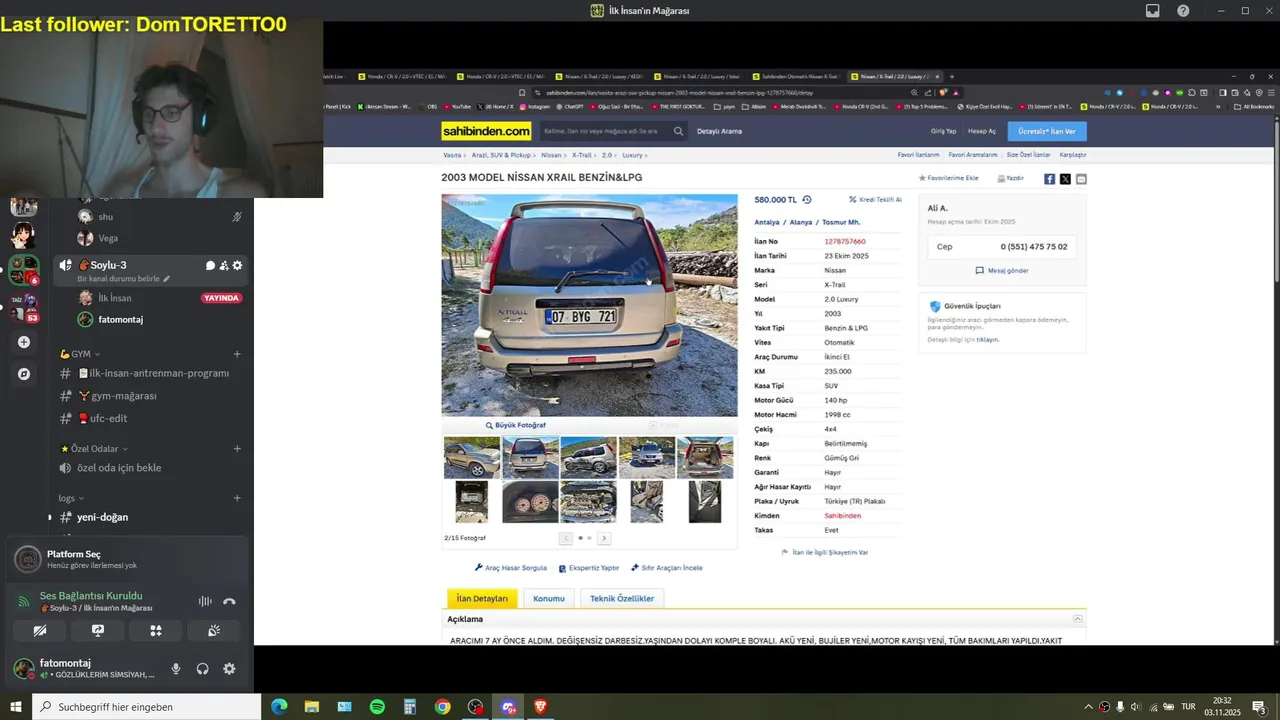The height and width of the screenshot is (720, 1280).
Task: Open Discord activities launcher
Action: [x=156, y=631]
